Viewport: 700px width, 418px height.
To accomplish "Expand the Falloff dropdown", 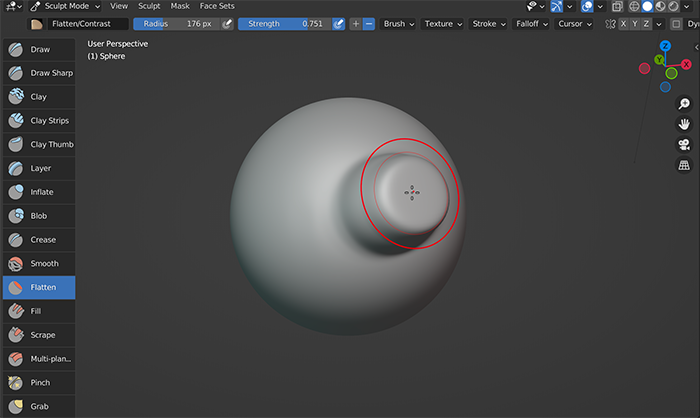I will tap(532, 24).
